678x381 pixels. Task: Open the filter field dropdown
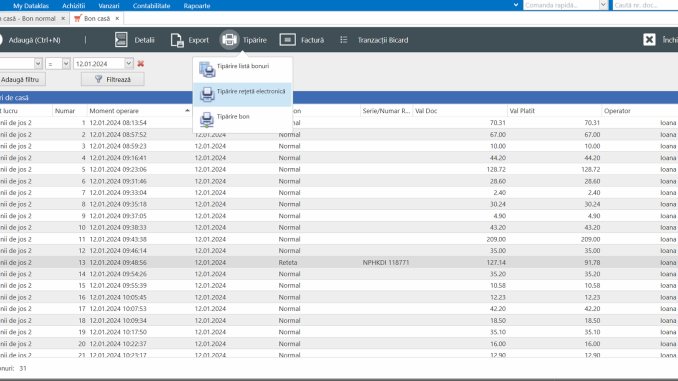point(38,64)
